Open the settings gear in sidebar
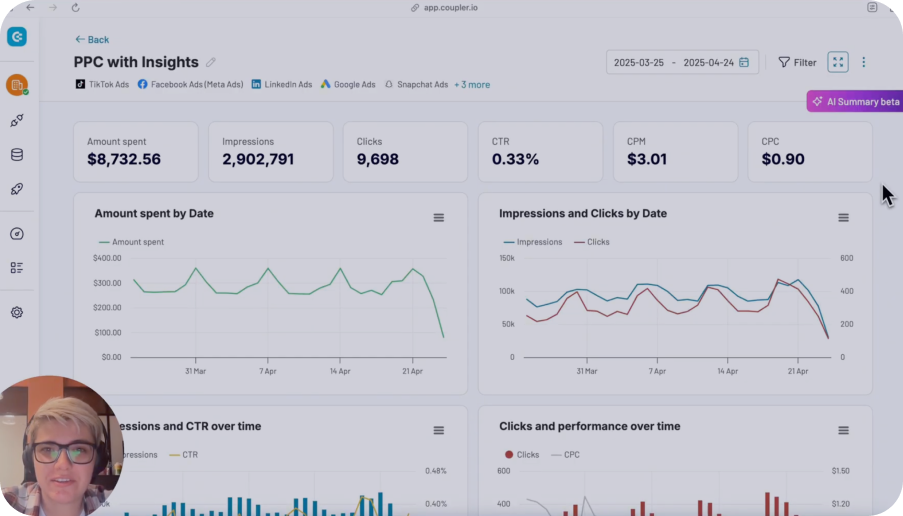The height and width of the screenshot is (516, 903). [17, 312]
